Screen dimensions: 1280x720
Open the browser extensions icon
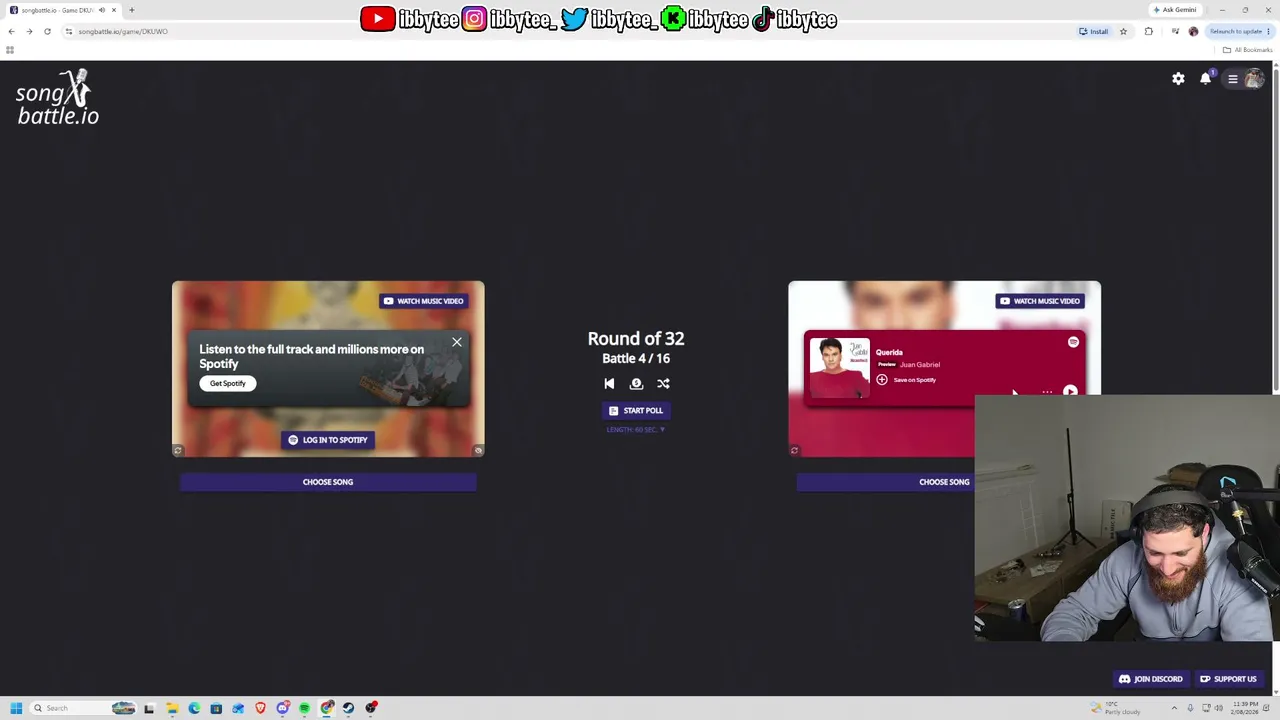pos(1148,31)
